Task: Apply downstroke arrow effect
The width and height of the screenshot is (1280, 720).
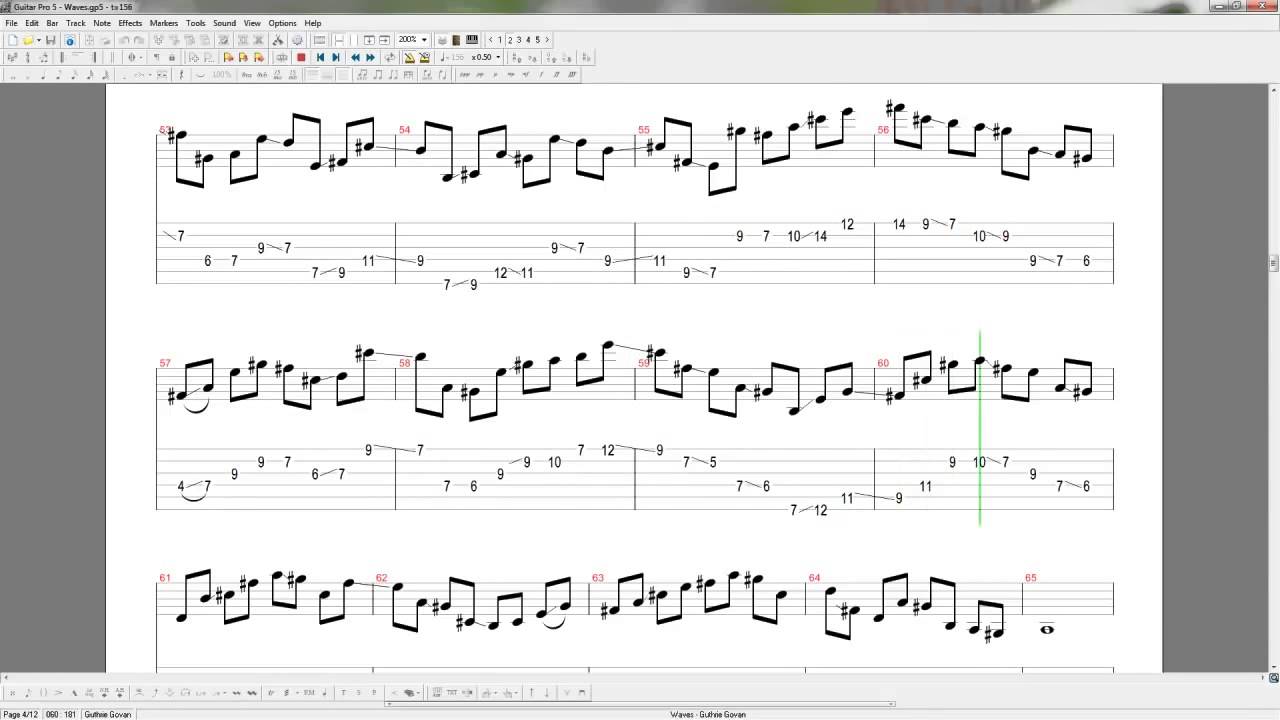Action: 547,692
